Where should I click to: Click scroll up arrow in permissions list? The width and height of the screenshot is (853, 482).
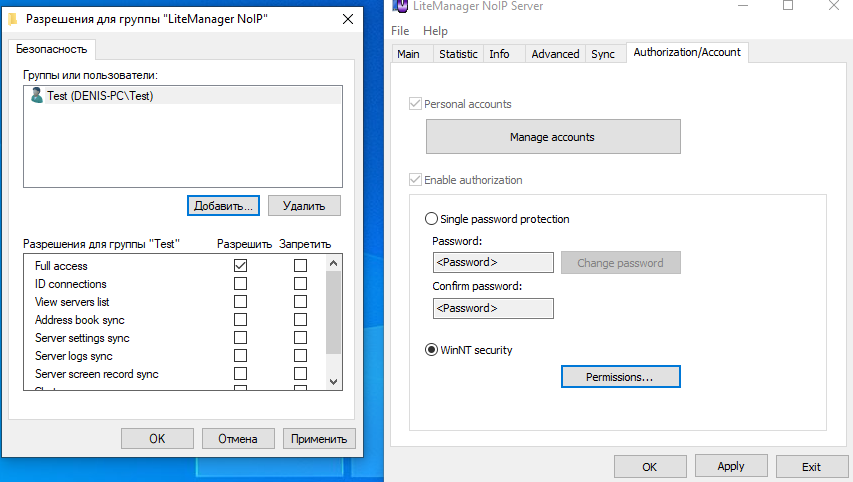pyautogui.click(x=333, y=263)
